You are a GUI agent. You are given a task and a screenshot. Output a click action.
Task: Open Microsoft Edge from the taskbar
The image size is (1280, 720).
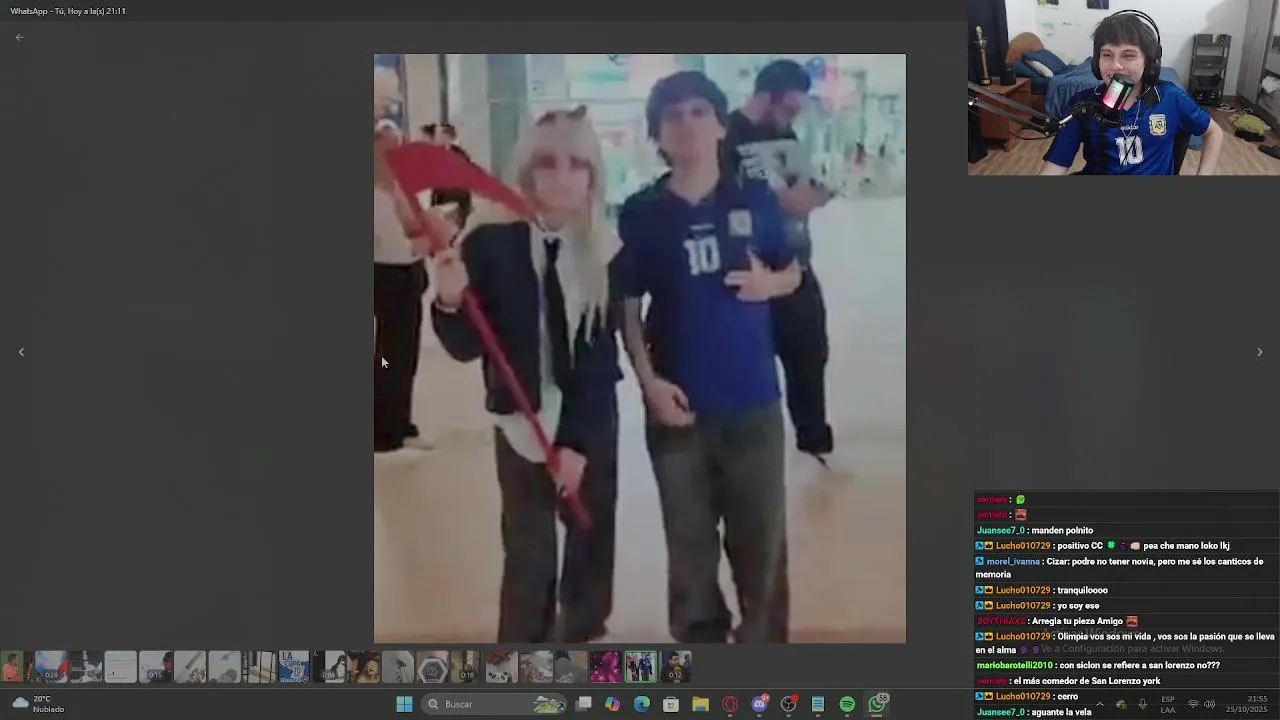pos(641,704)
